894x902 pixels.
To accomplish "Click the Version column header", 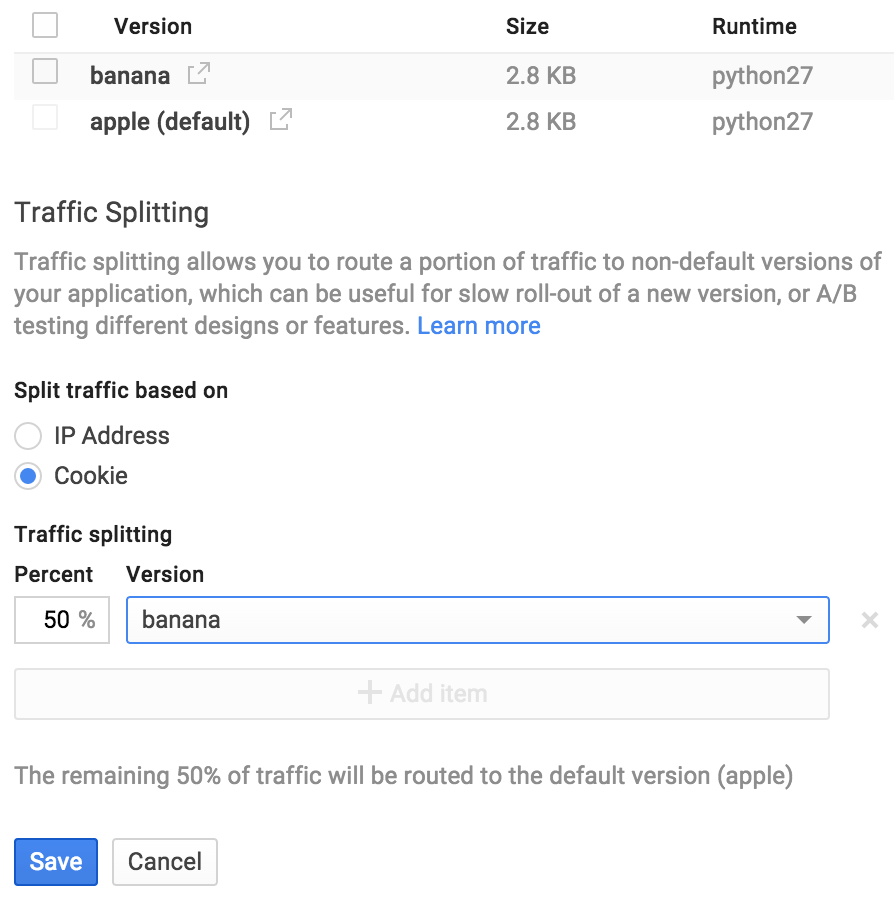I will 153,26.
